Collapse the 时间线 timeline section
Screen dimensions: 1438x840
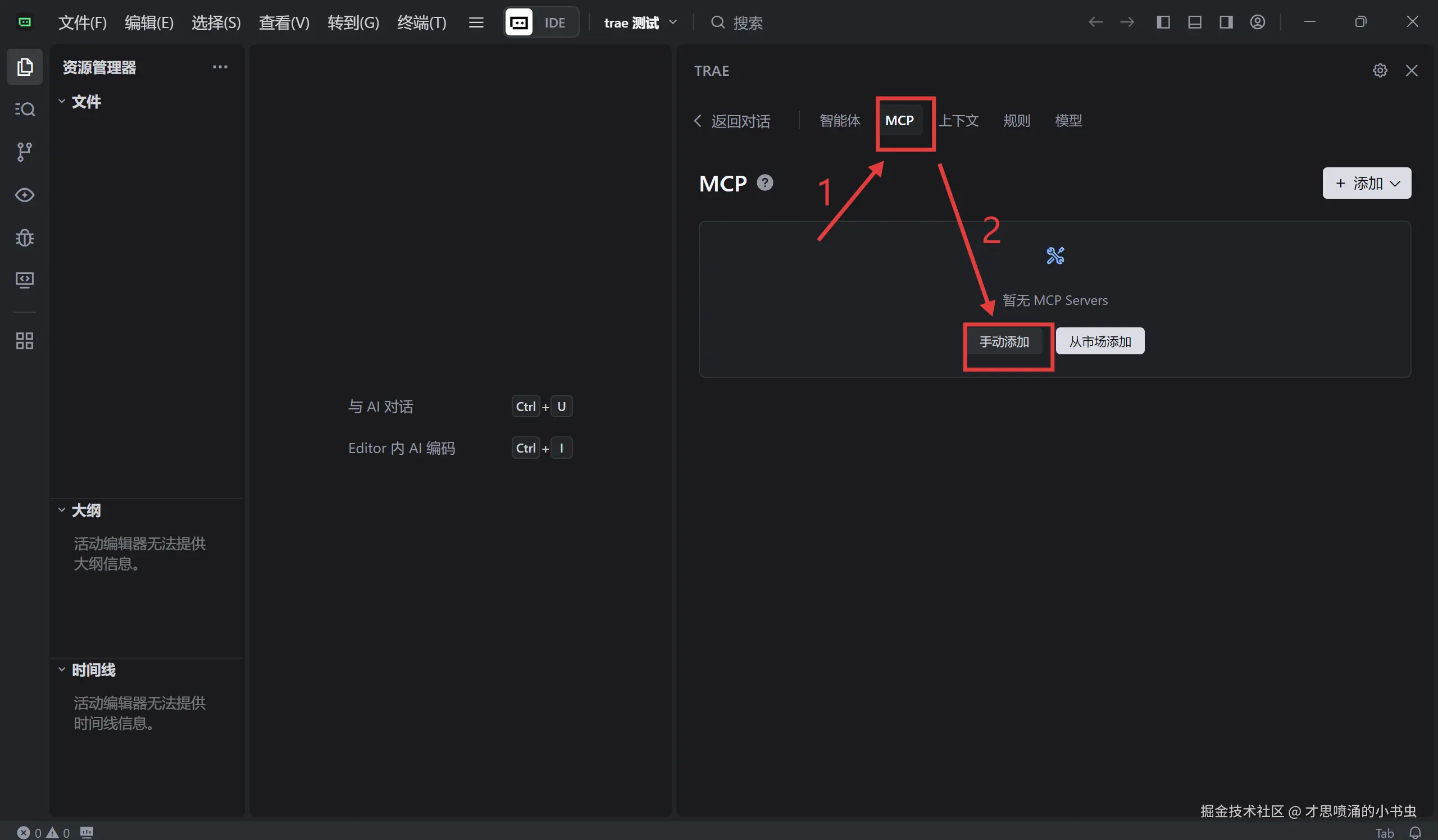93,669
